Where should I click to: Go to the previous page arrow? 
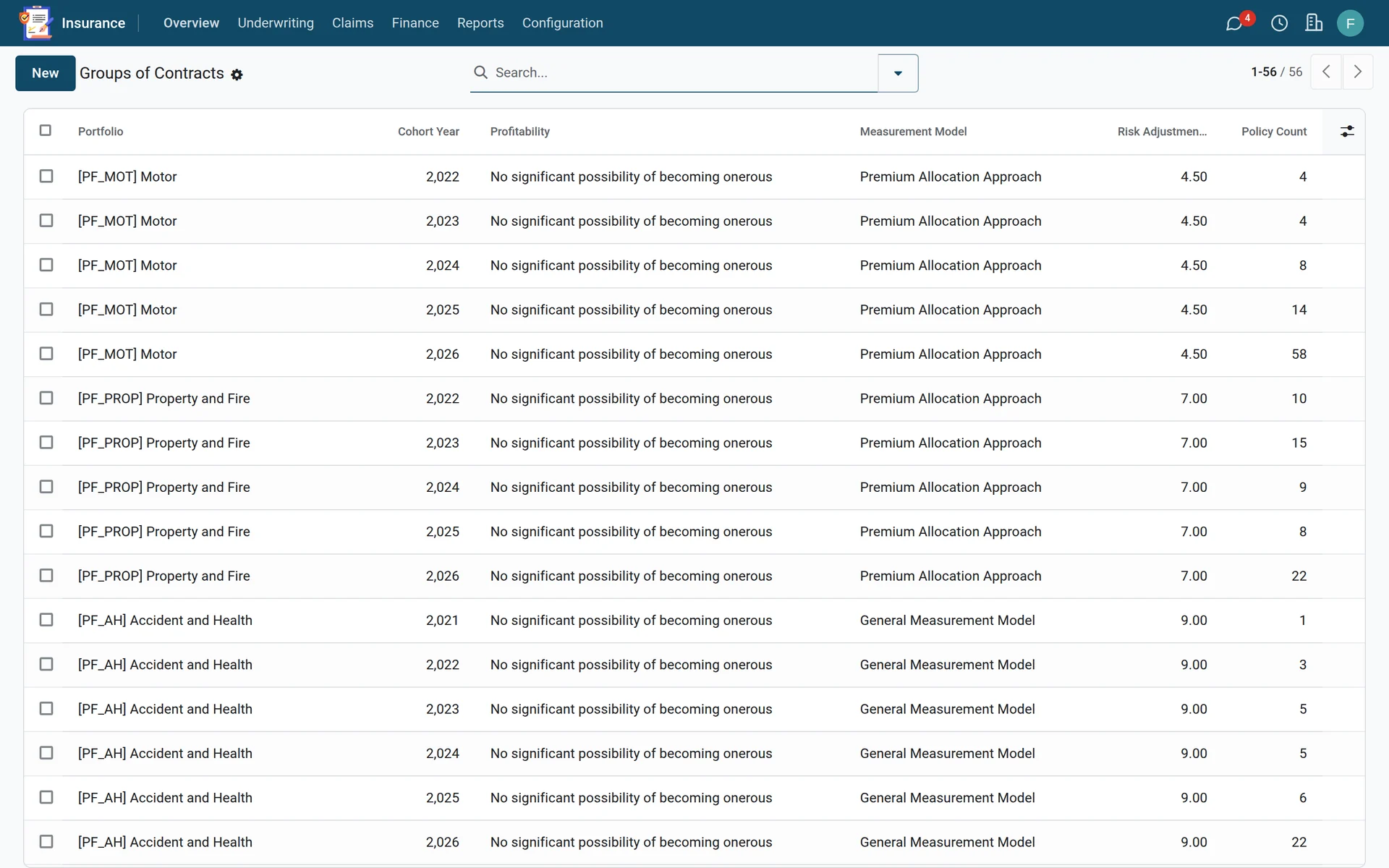1326,72
